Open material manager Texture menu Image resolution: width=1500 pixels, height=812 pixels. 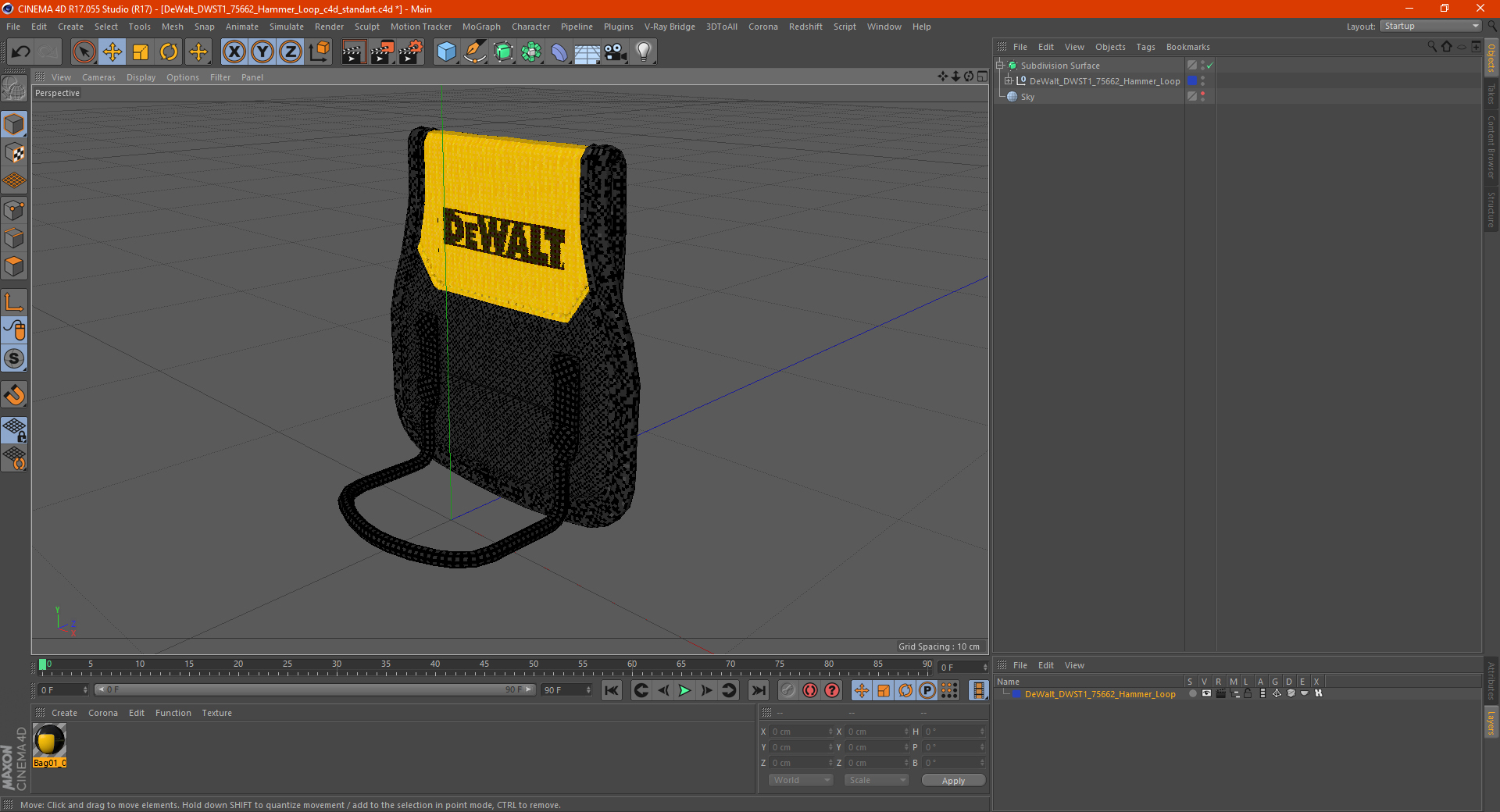click(216, 713)
